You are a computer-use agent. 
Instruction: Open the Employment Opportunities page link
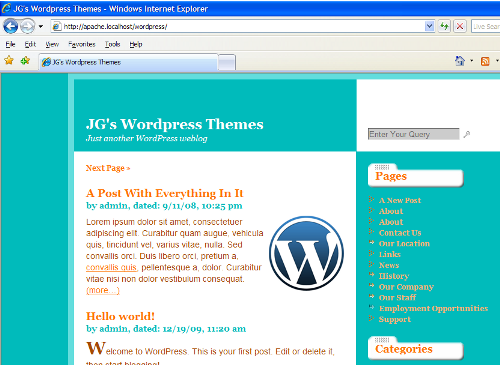pyautogui.click(x=433, y=308)
